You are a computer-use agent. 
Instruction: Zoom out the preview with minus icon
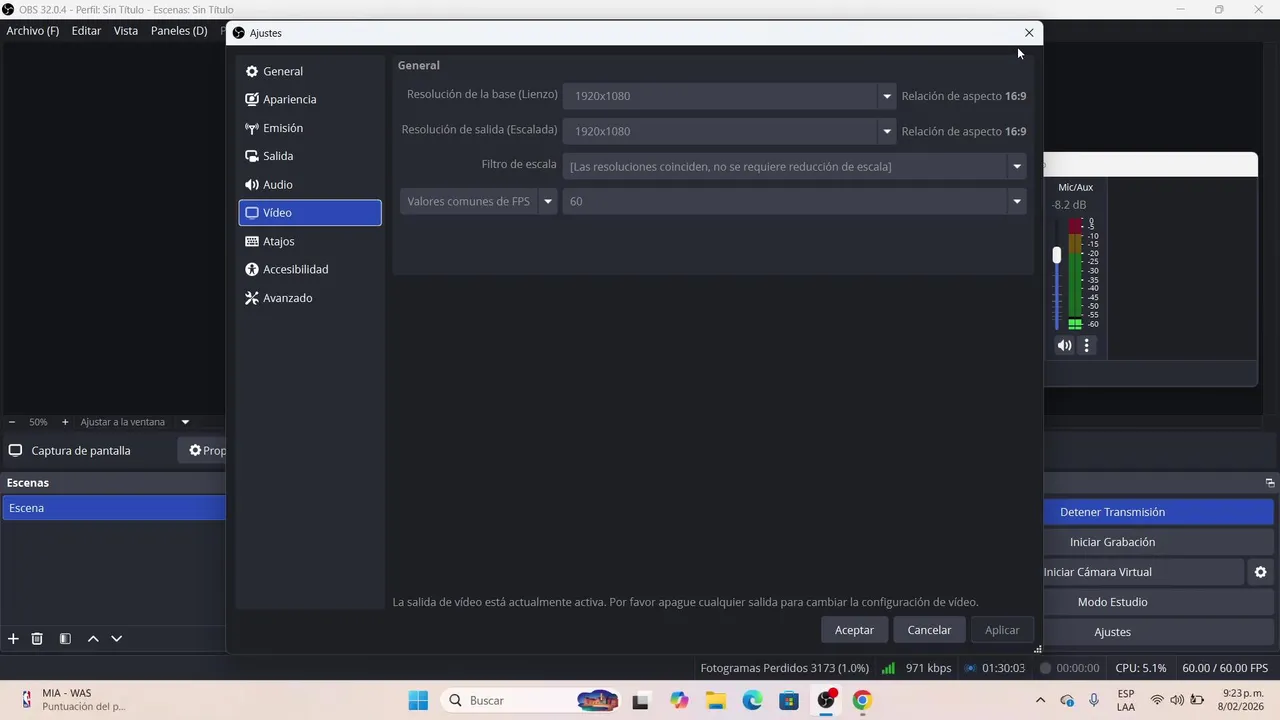pos(12,422)
